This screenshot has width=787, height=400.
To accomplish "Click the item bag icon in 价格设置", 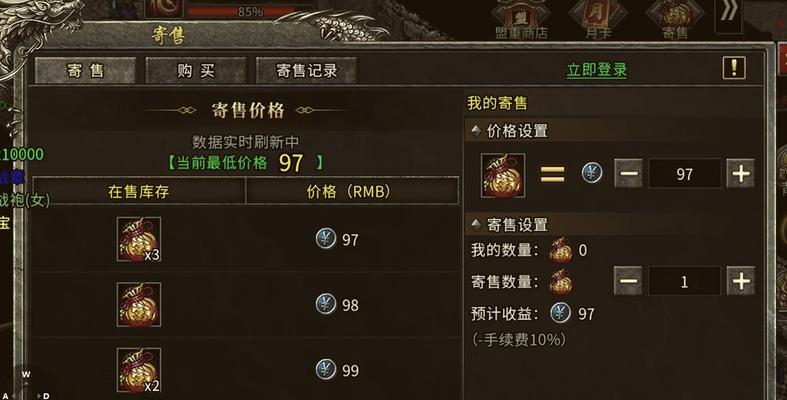I will click(x=503, y=175).
